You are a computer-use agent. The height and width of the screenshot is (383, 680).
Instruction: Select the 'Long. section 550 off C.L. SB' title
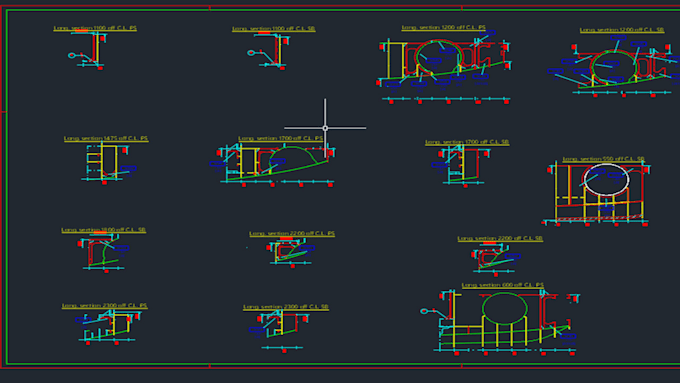coord(603,159)
